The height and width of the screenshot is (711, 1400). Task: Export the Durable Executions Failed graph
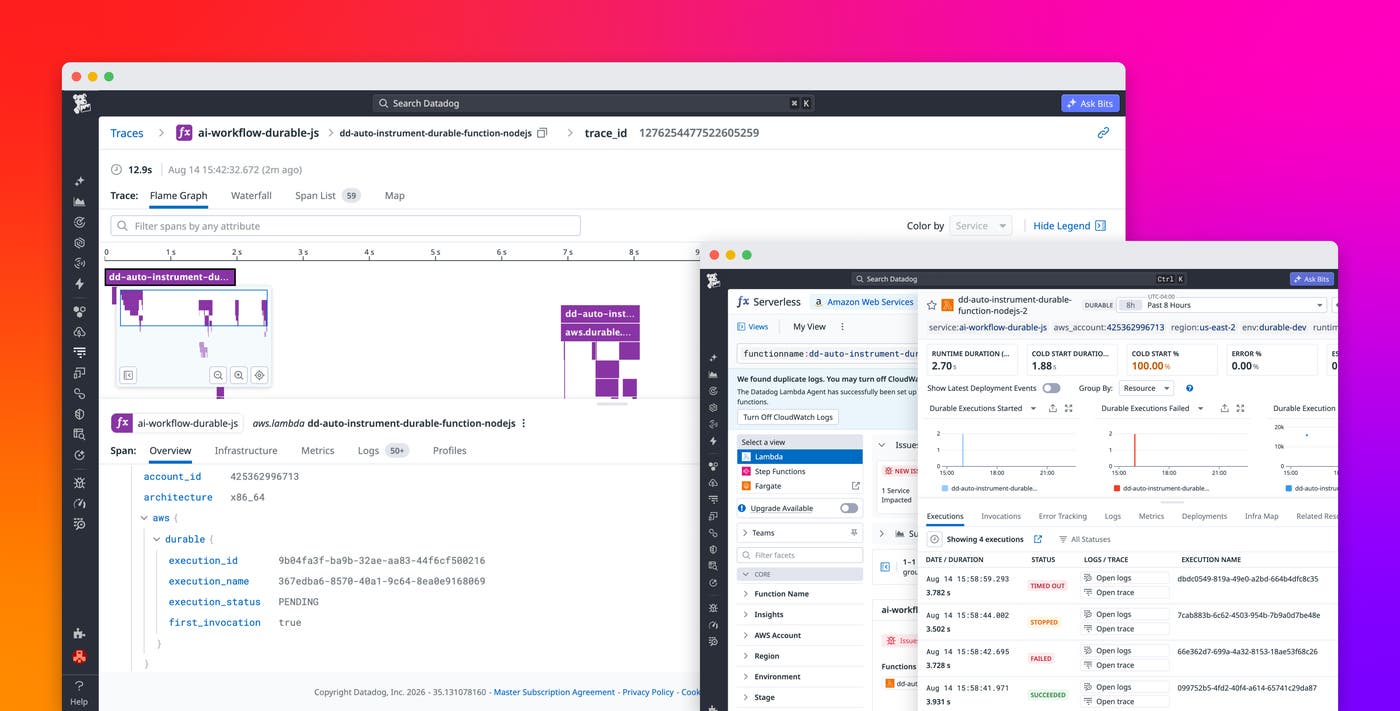[x=1224, y=408]
